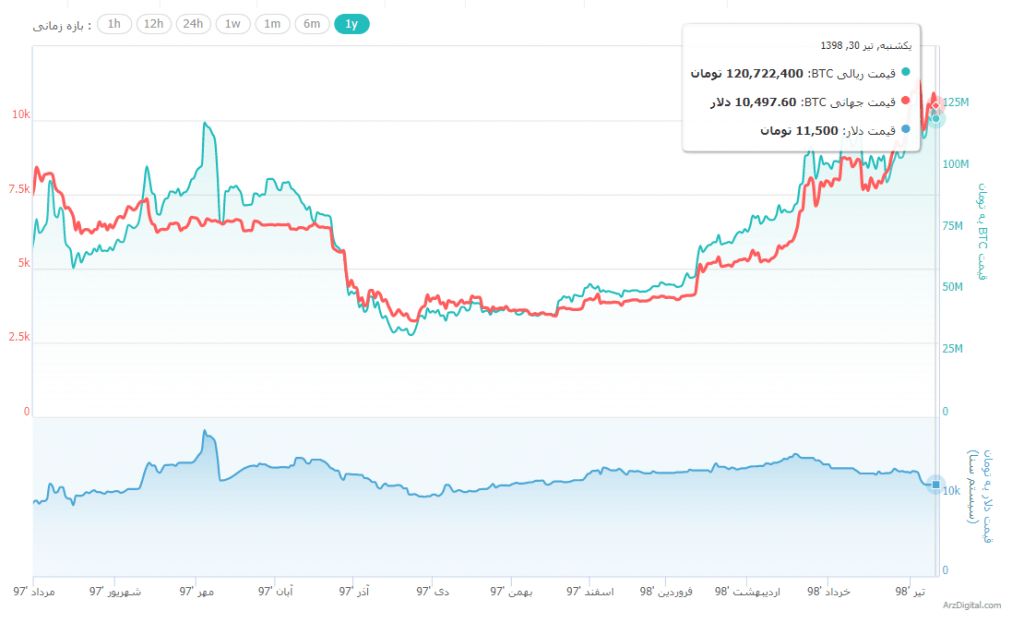Select the 6m time range
The height and width of the screenshot is (635, 1024).
click(x=310, y=23)
